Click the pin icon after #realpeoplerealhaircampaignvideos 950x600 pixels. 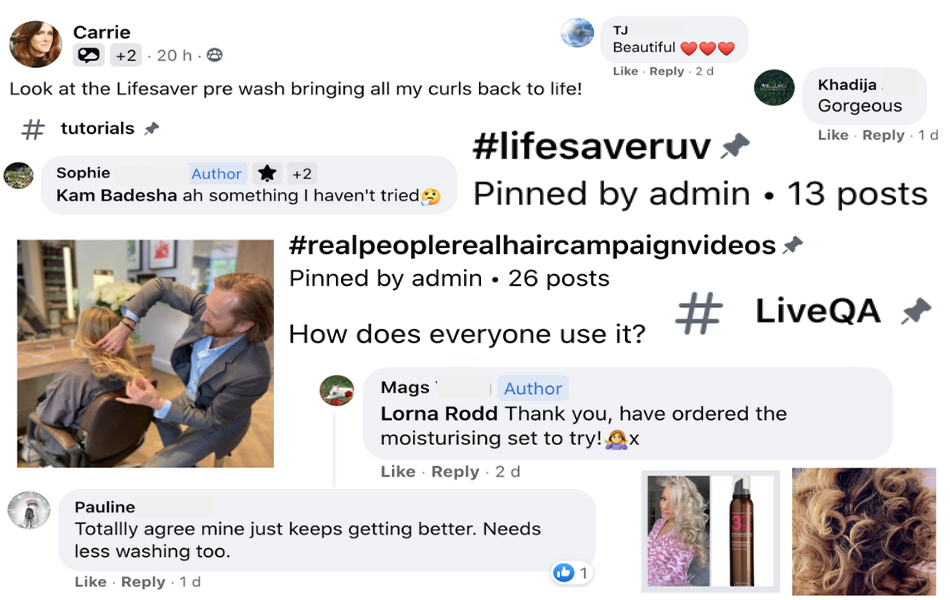point(792,245)
